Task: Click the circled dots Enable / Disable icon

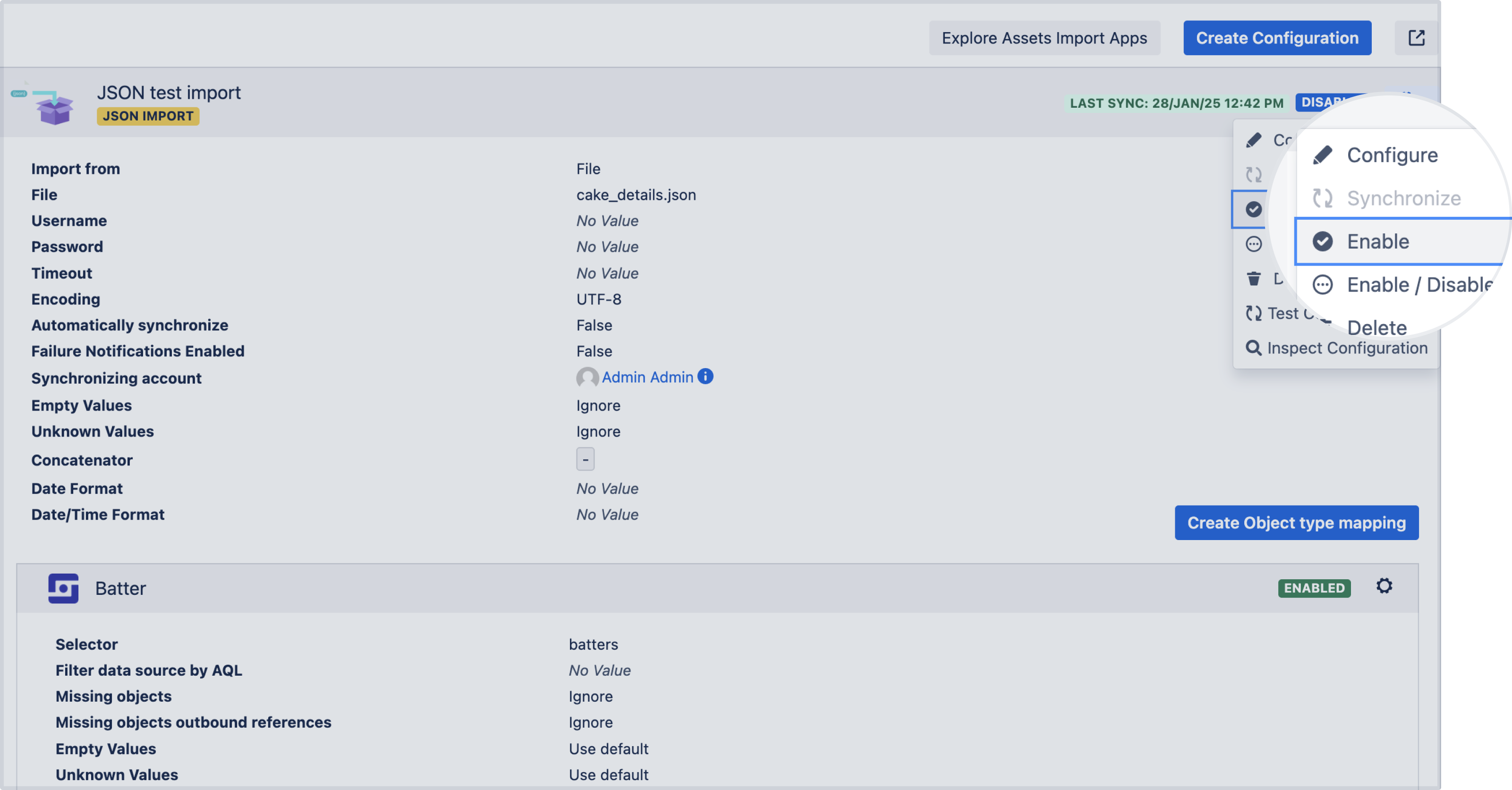Action: [x=1323, y=285]
